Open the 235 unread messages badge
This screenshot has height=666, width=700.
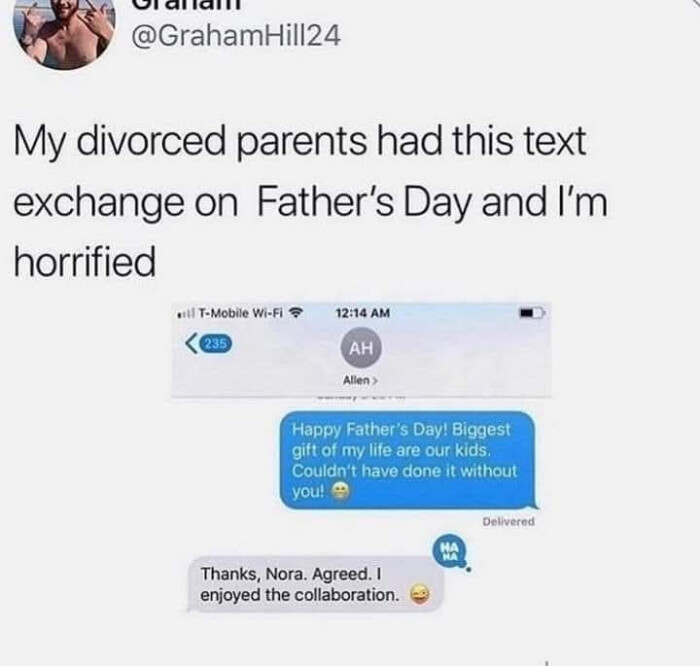(216, 344)
